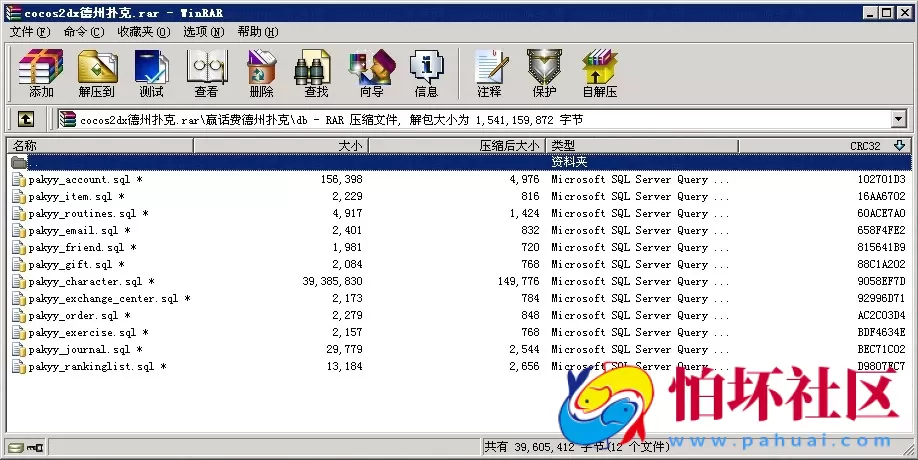Click the archive icon in address bar
This screenshot has width=918, height=460.
pyautogui.click(x=68, y=119)
